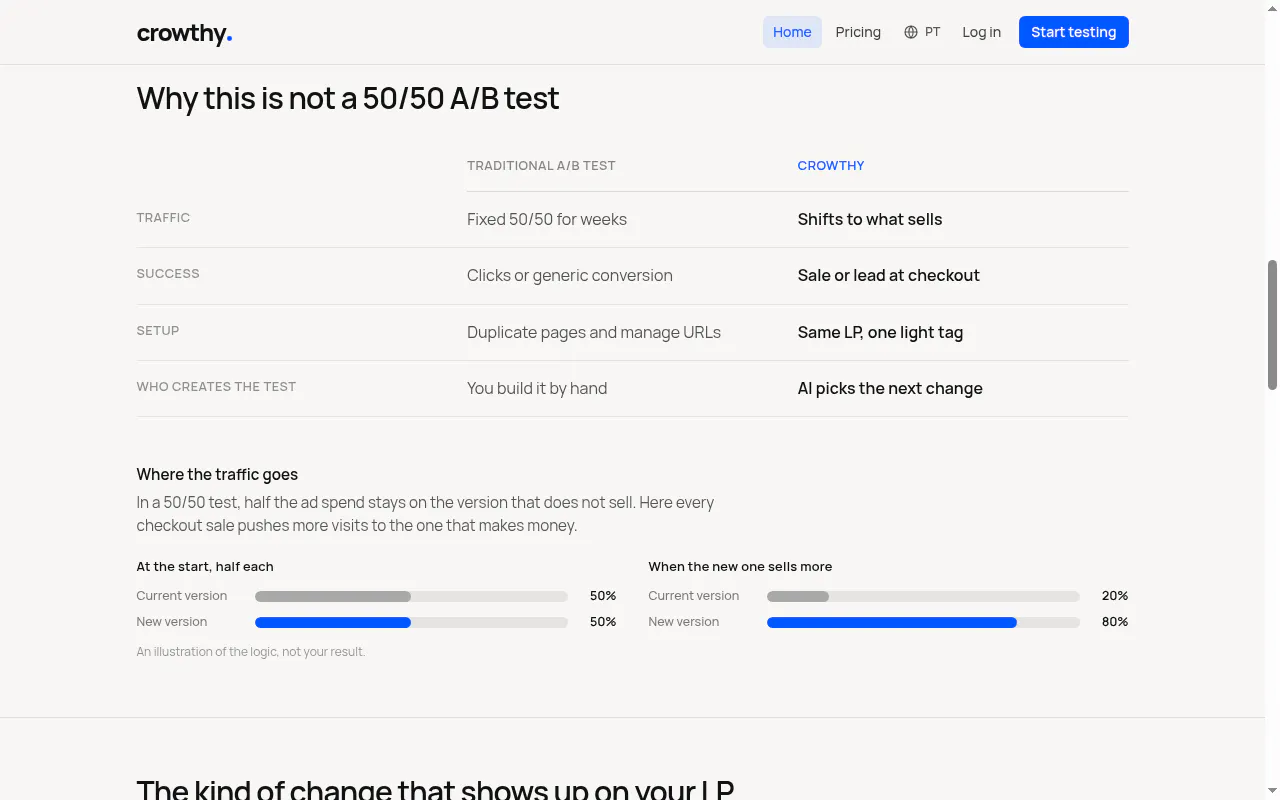The width and height of the screenshot is (1280, 800).
Task: Click the globe language icon
Action: tap(911, 32)
